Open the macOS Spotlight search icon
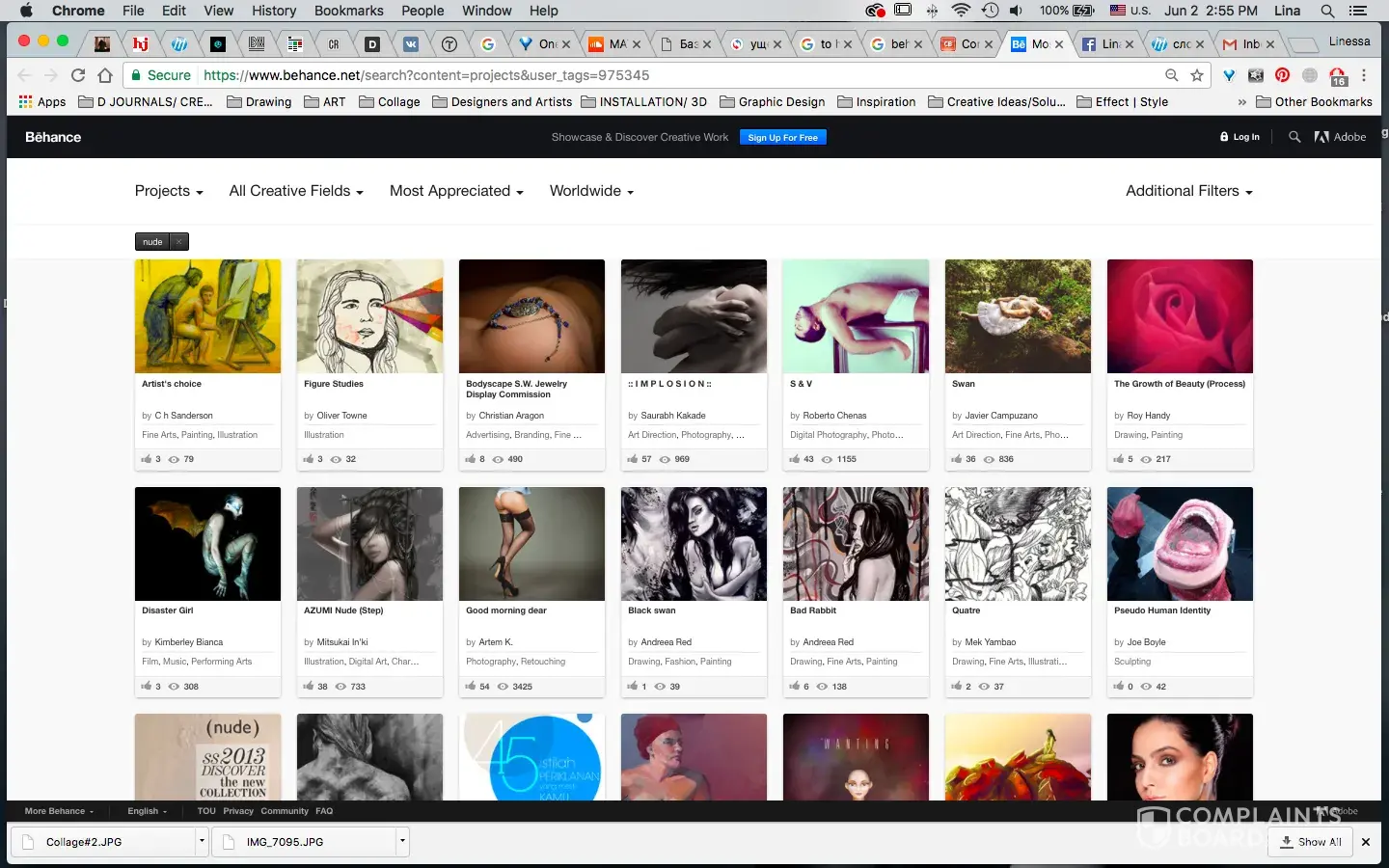The width and height of the screenshot is (1389, 868). (1327, 11)
